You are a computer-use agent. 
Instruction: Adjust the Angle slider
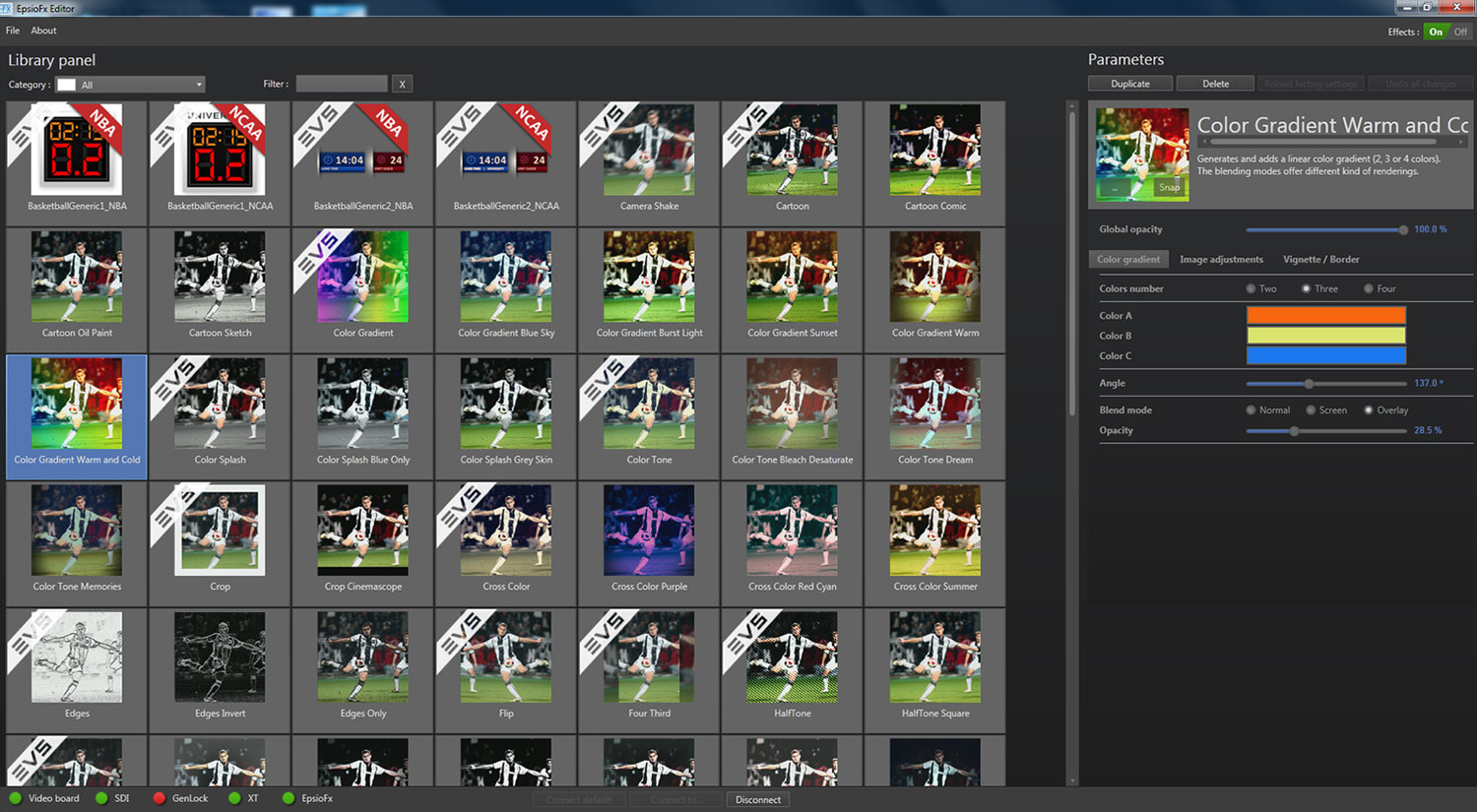[1326, 383]
